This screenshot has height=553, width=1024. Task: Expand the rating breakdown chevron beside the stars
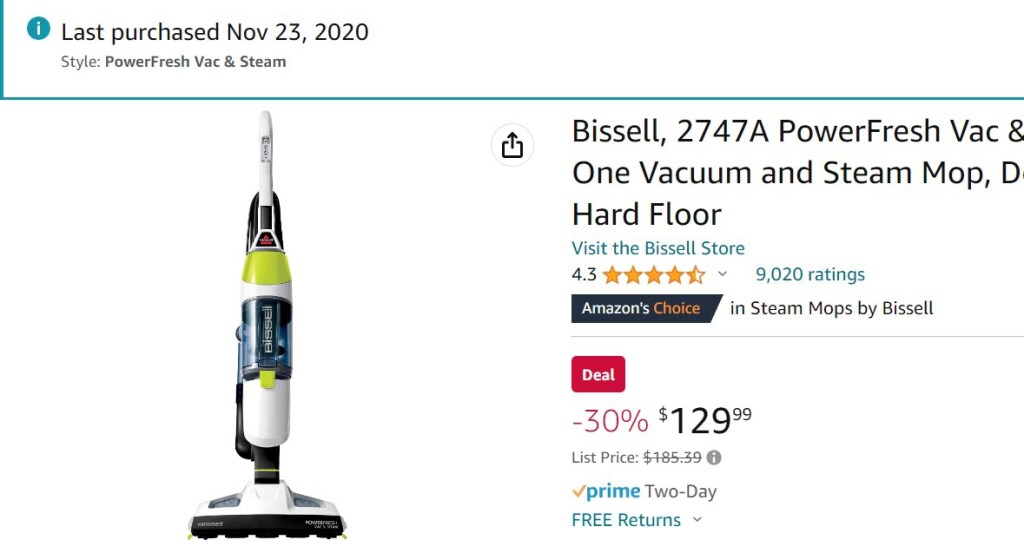coord(723,275)
